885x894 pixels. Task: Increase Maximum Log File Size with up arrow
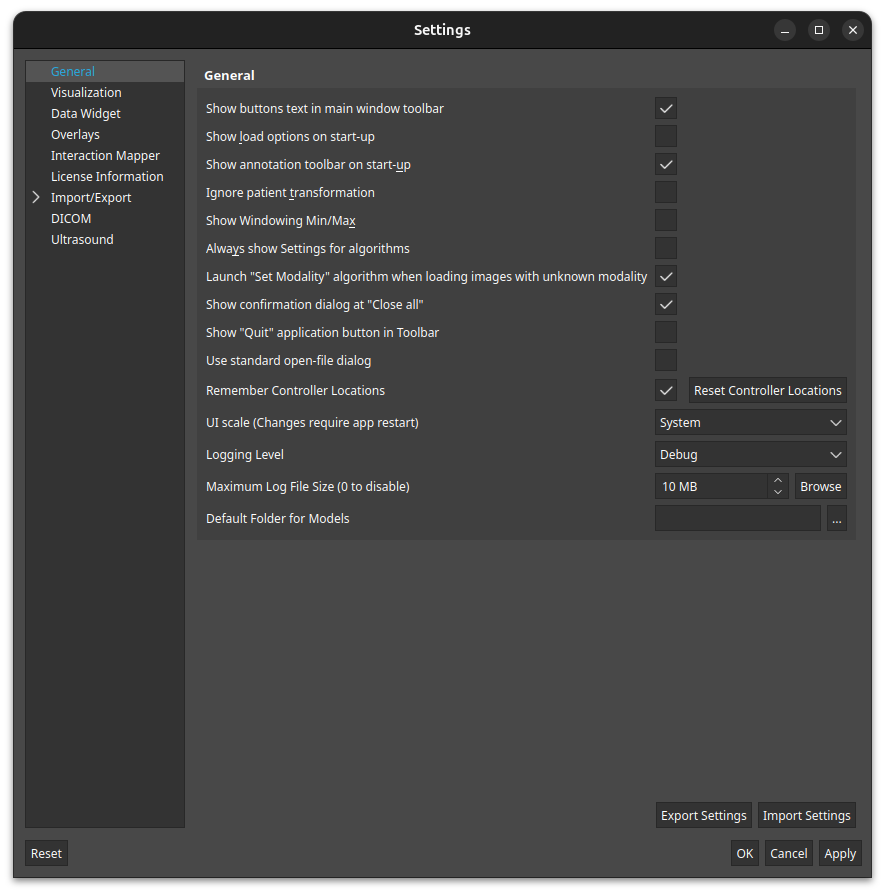(778, 481)
